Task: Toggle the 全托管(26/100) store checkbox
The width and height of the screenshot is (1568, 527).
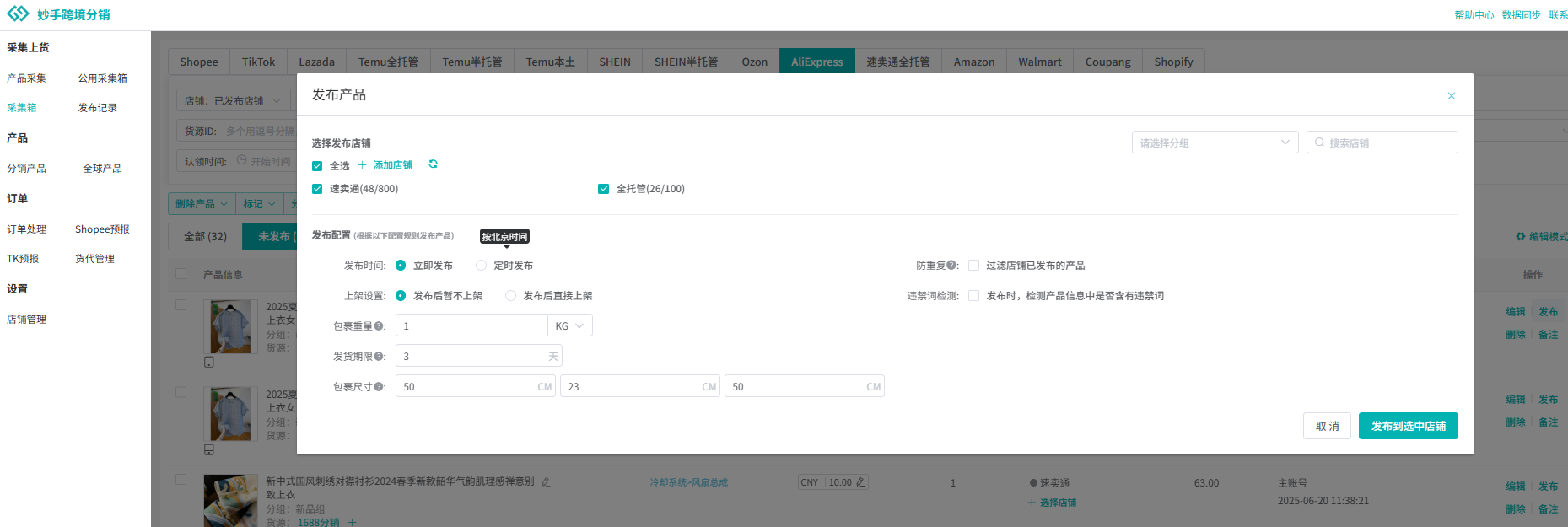Action: pyautogui.click(x=603, y=189)
